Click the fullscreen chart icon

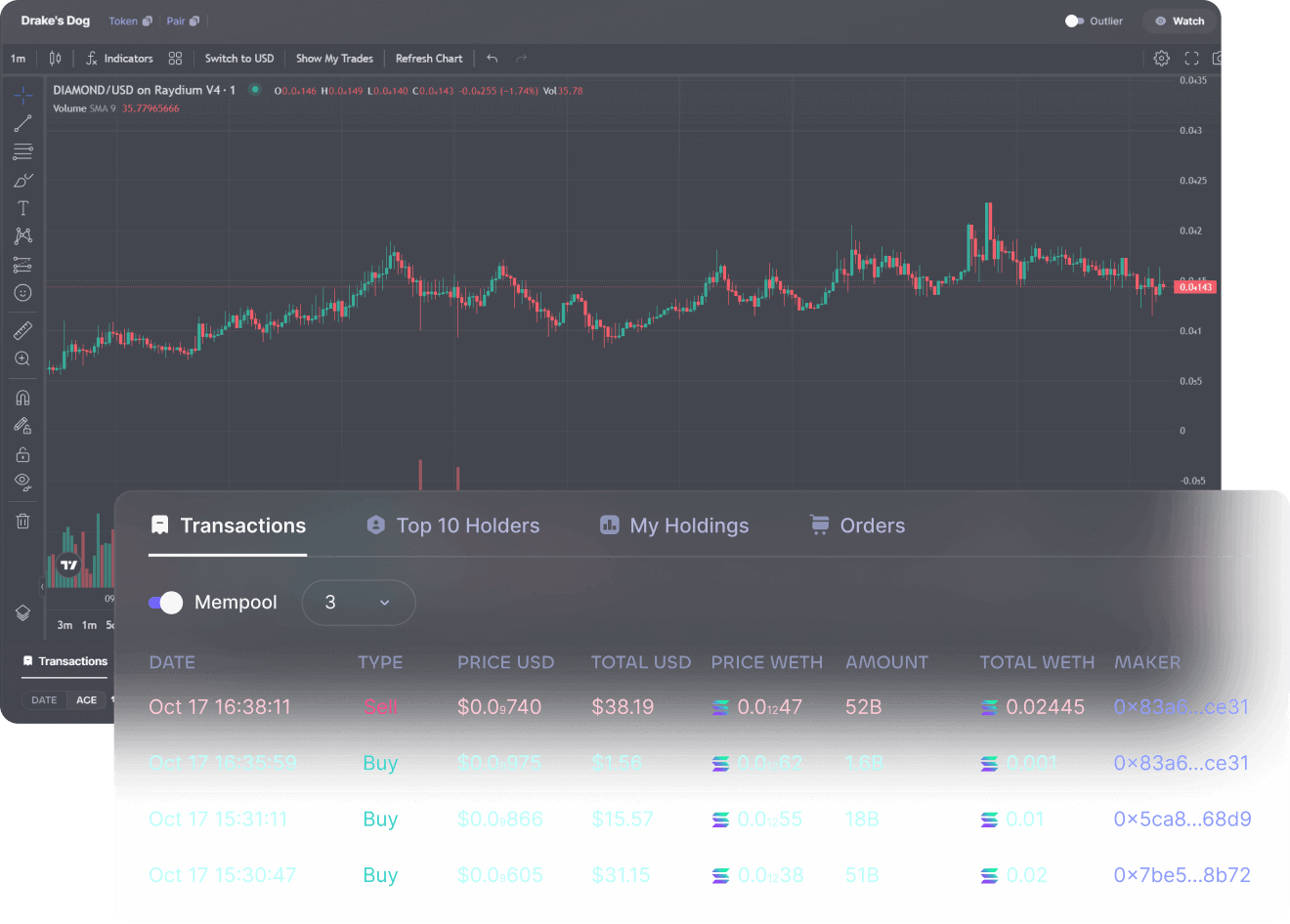tap(1191, 59)
